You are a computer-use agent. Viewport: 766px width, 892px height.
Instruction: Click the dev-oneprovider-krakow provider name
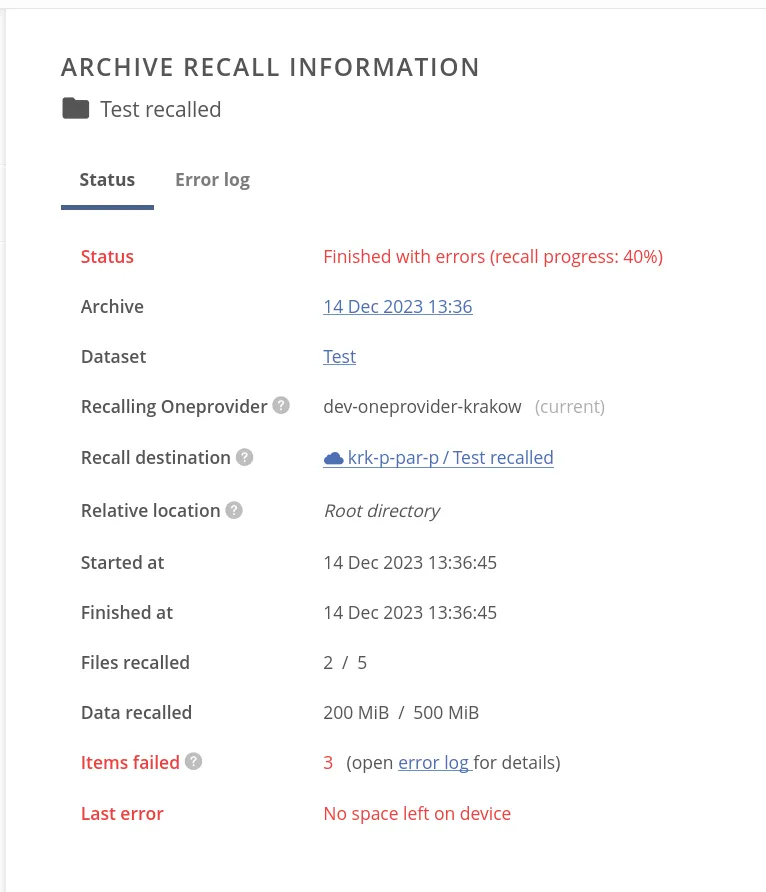(422, 406)
